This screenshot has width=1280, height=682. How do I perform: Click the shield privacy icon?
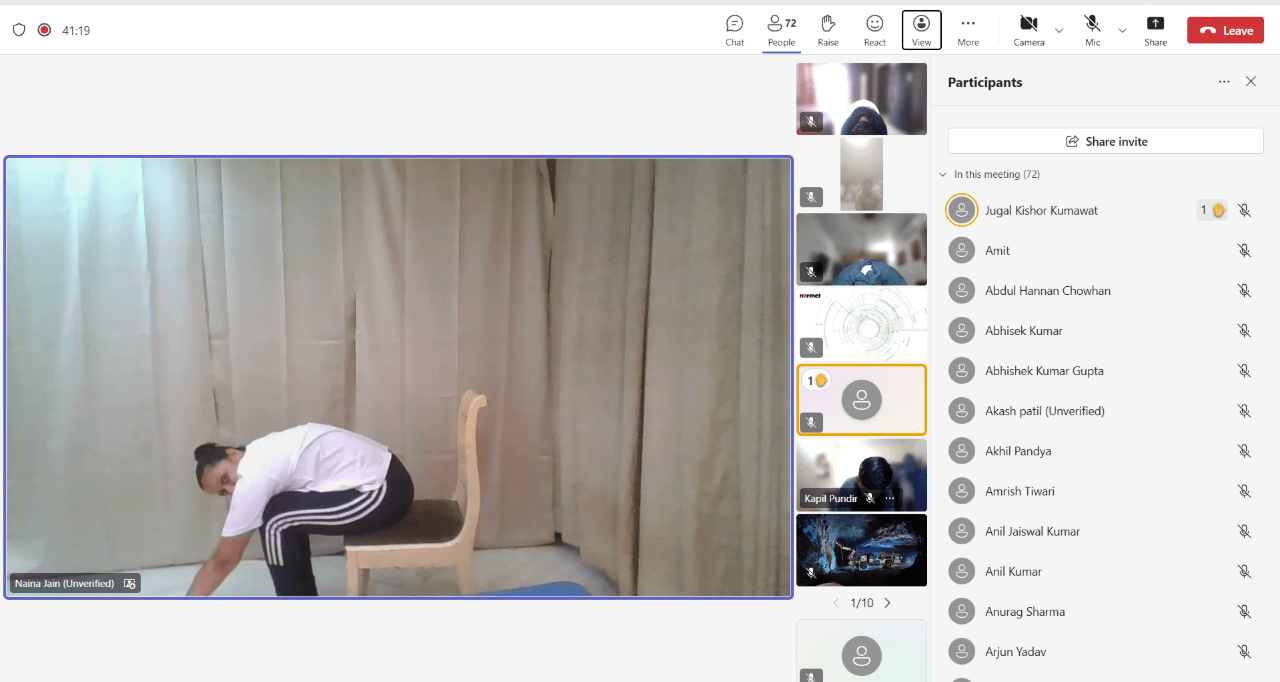(x=19, y=30)
